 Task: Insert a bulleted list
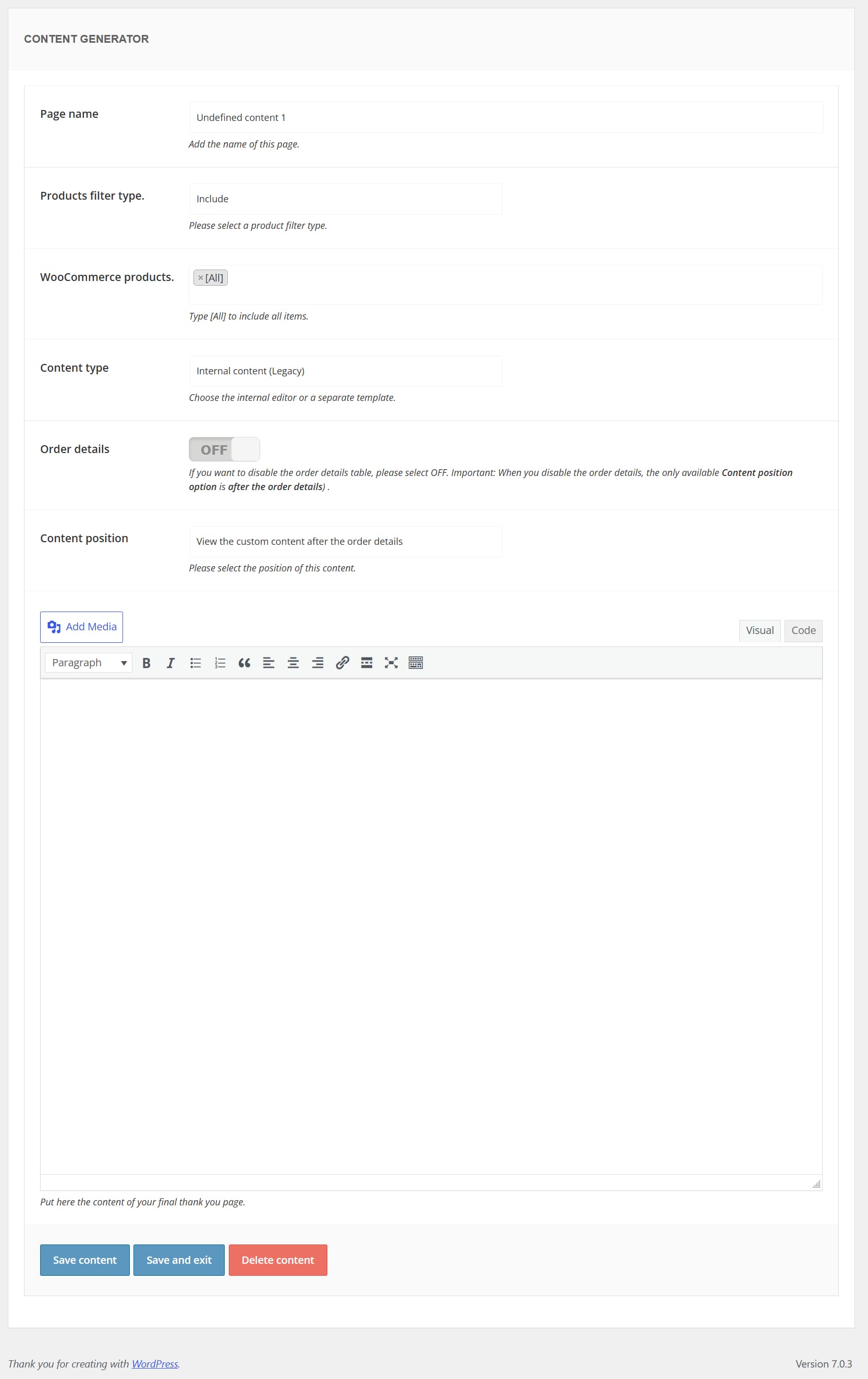195,663
